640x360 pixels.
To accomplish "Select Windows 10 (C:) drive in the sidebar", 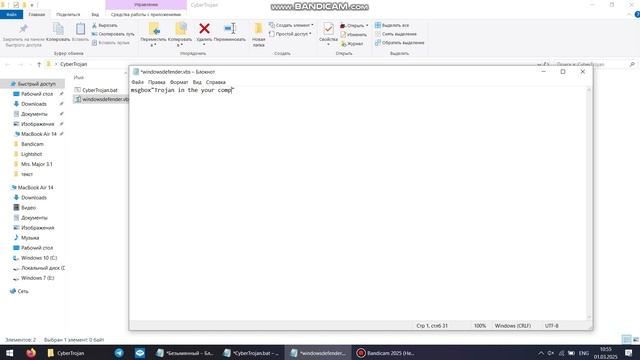I will pyautogui.click(x=39, y=258).
